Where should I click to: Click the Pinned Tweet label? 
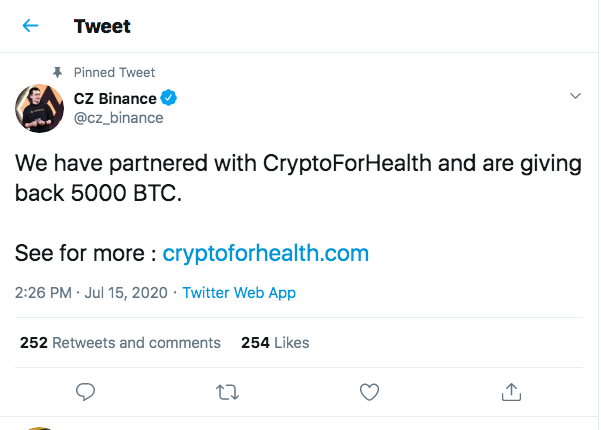tap(114, 72)
